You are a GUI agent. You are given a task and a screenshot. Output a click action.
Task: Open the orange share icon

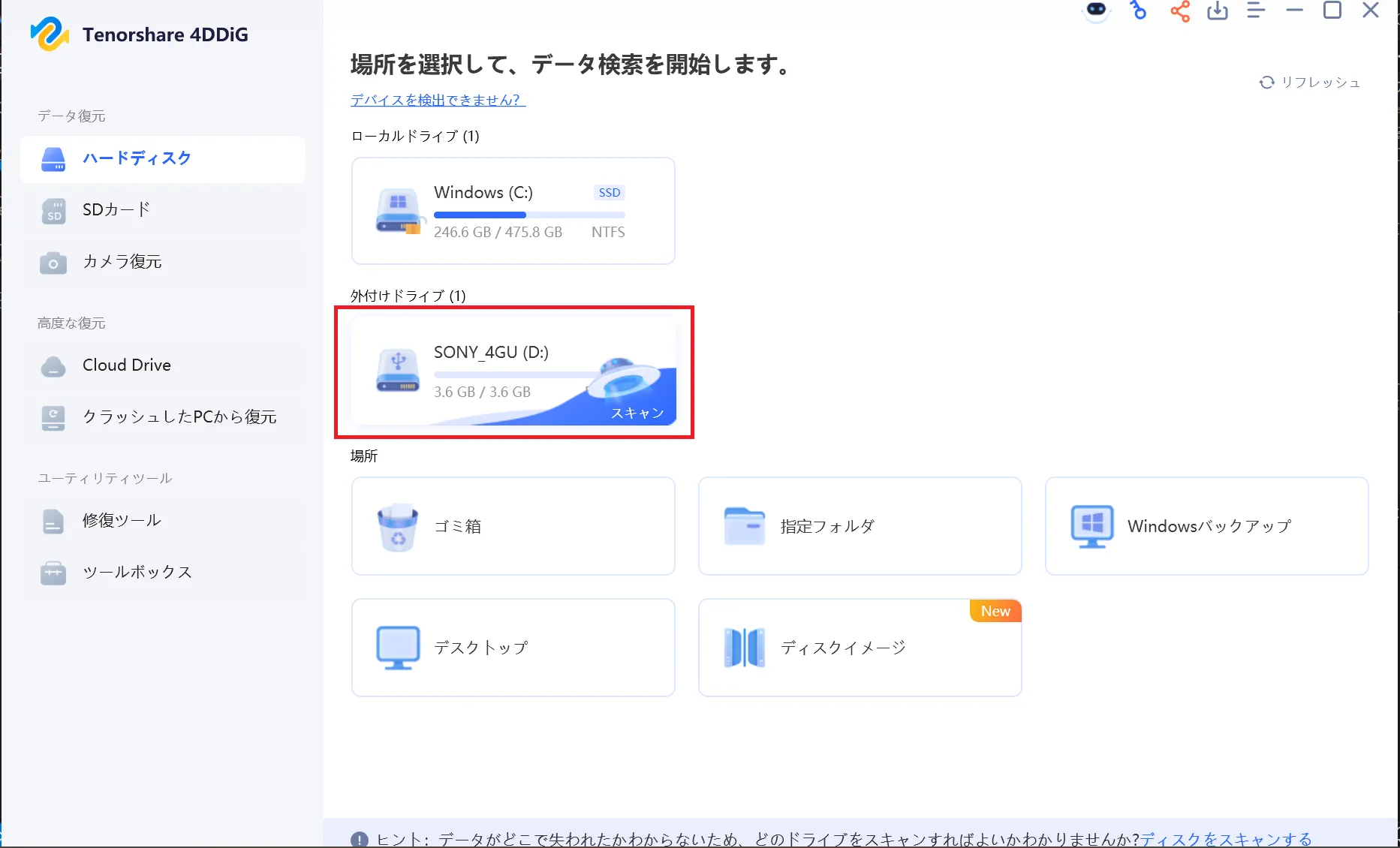pyautogui.click(x=1179, y=12)
